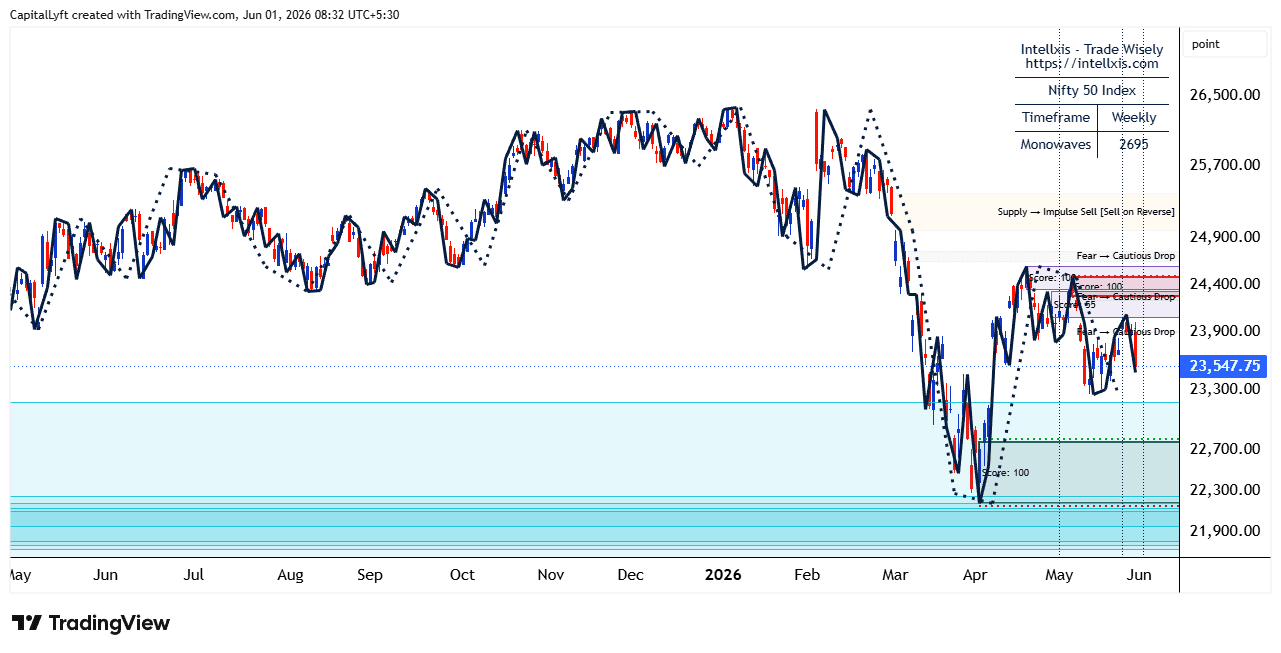This screenshot has height=653, width=1281.
Task: Click the 'Mar' time axis label
Action: point(896,575)
